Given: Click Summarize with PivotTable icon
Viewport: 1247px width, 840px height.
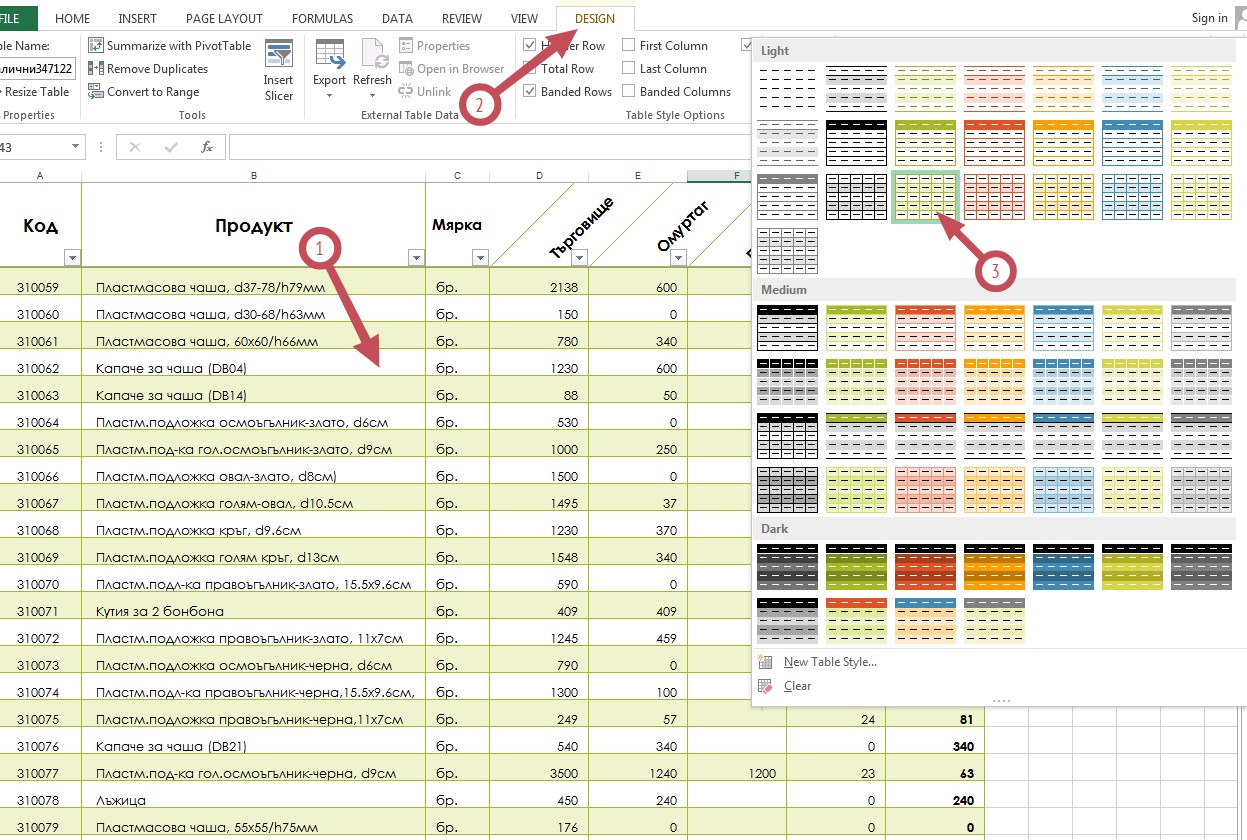Looking at the screenshot, I should (96, 45).
